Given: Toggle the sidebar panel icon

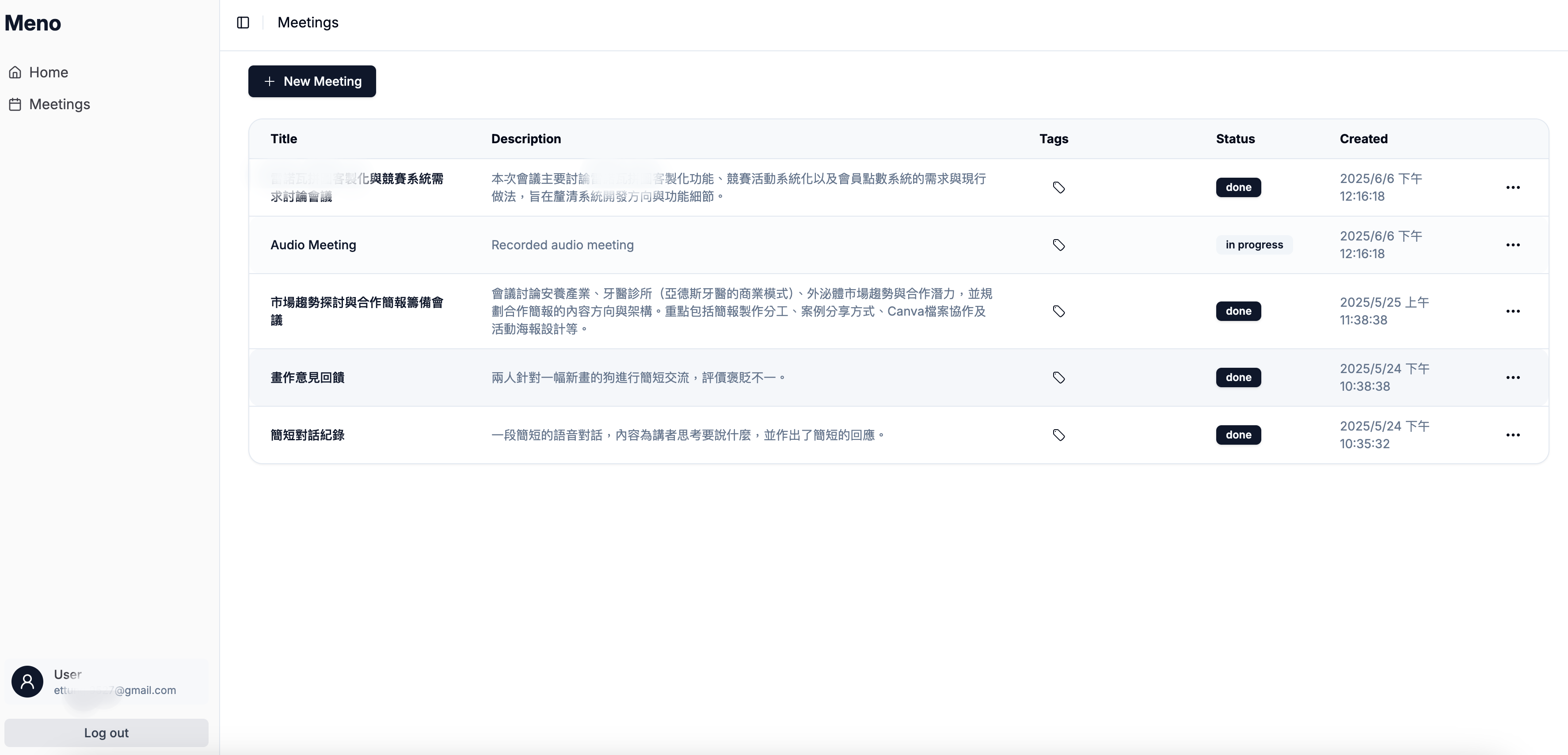Looking at the screenshot, I should [x=243, y=23].
